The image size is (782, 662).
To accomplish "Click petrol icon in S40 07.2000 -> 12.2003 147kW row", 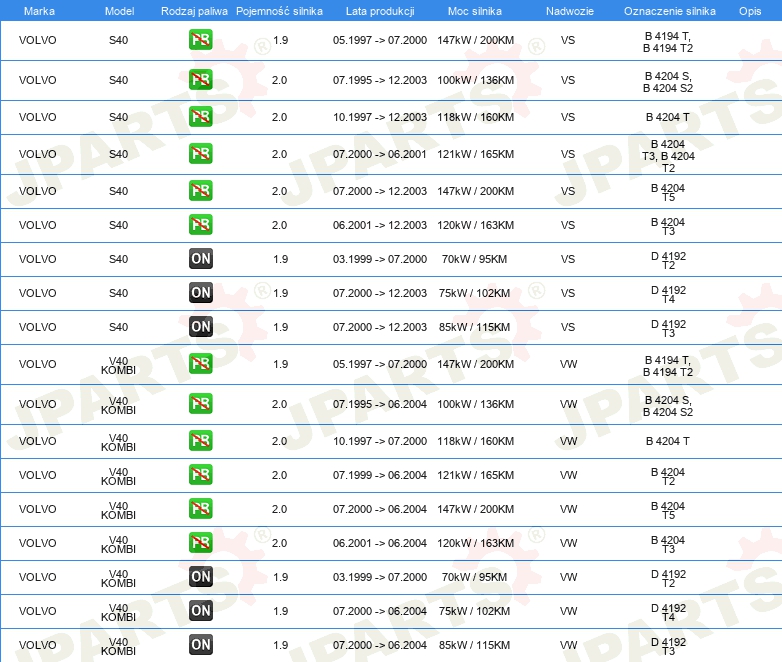I will coord(200,191).
